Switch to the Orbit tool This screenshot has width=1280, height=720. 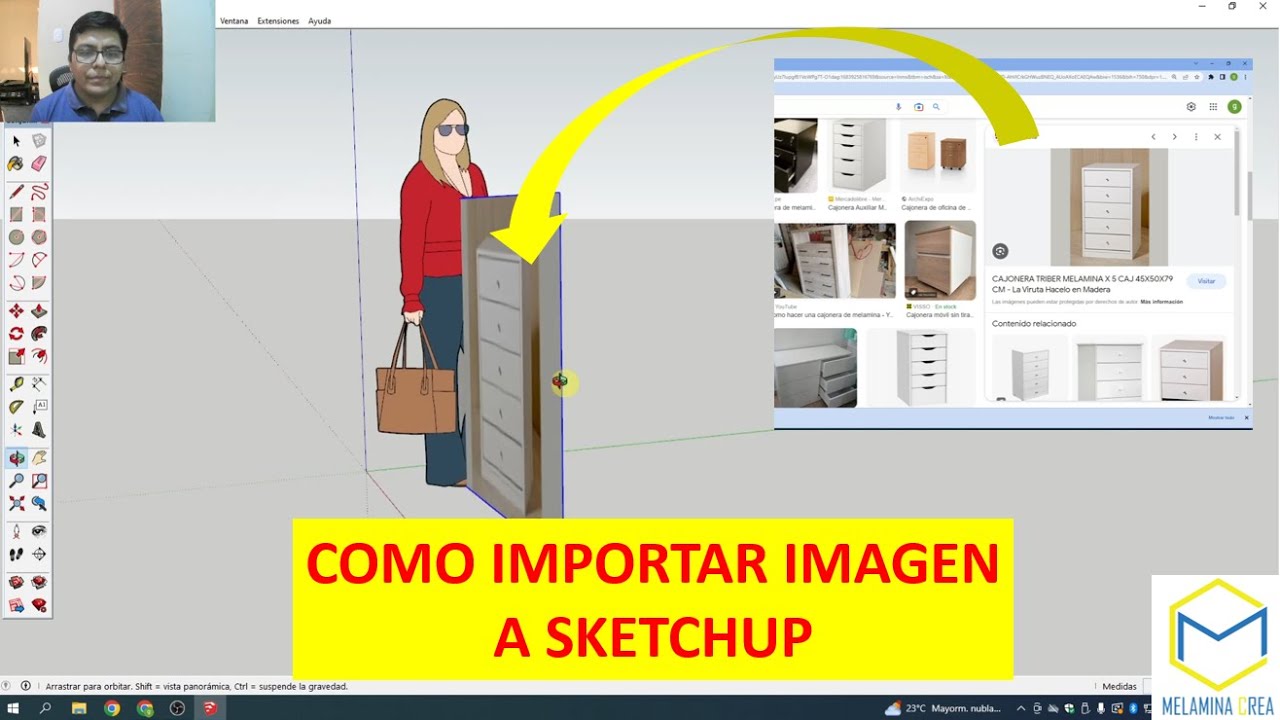click(x=16, y=458)
